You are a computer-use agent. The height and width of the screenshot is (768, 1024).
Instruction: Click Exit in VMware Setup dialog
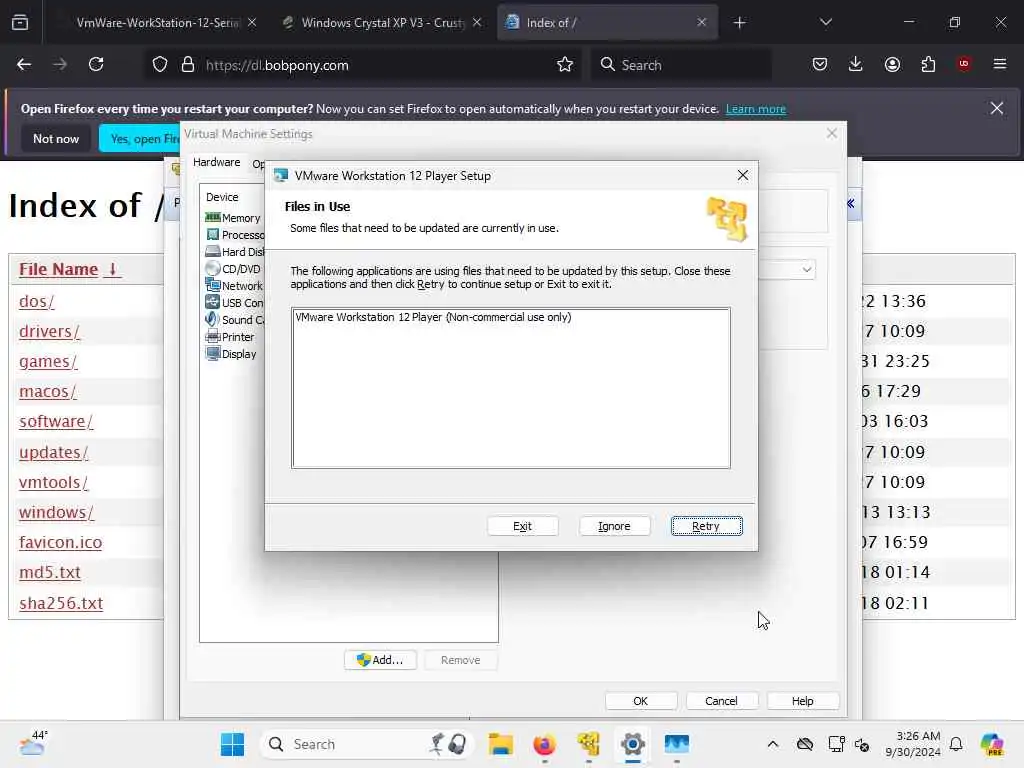[522, 526]
